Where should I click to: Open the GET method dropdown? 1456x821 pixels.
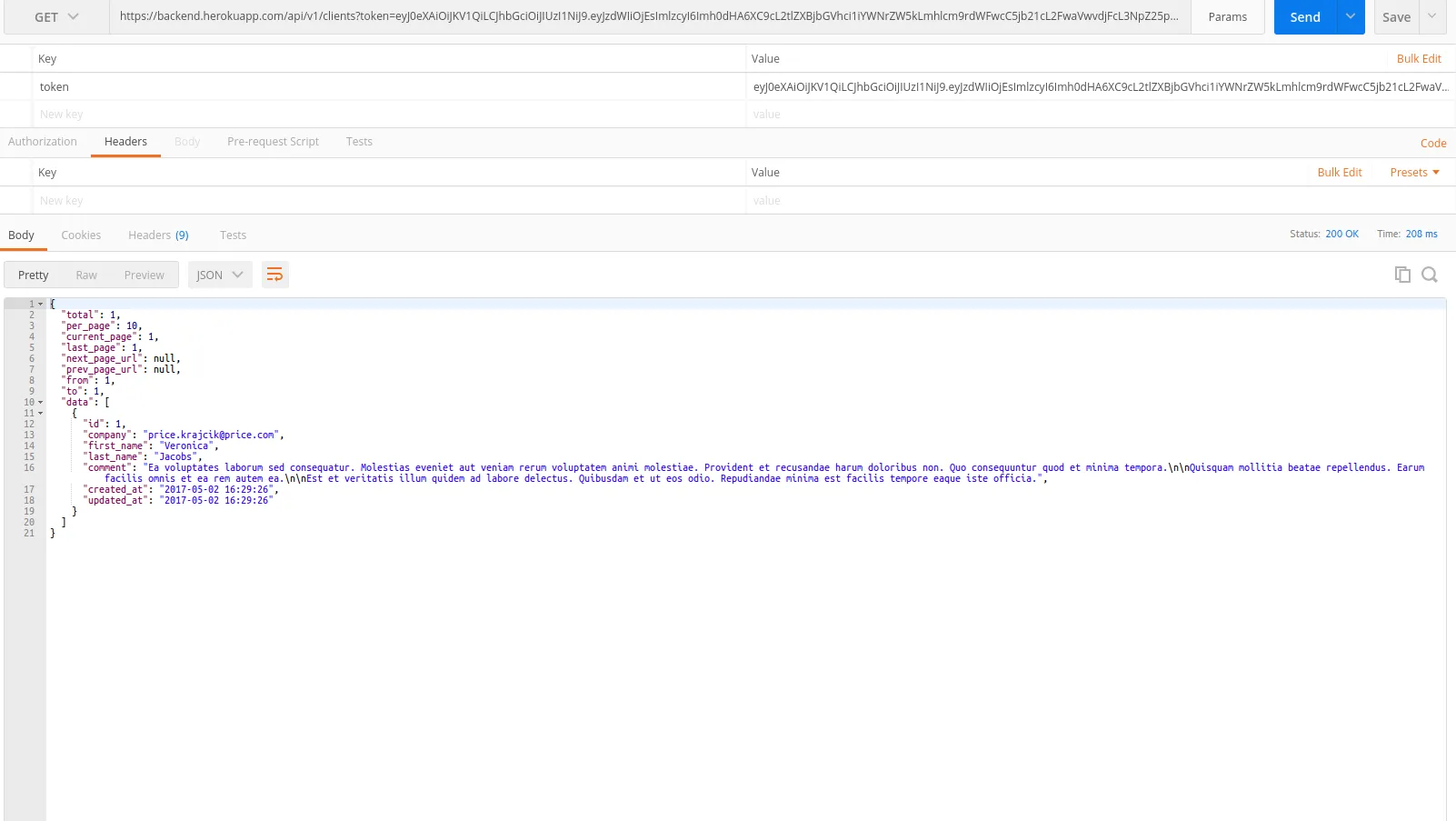click(57, 17)
